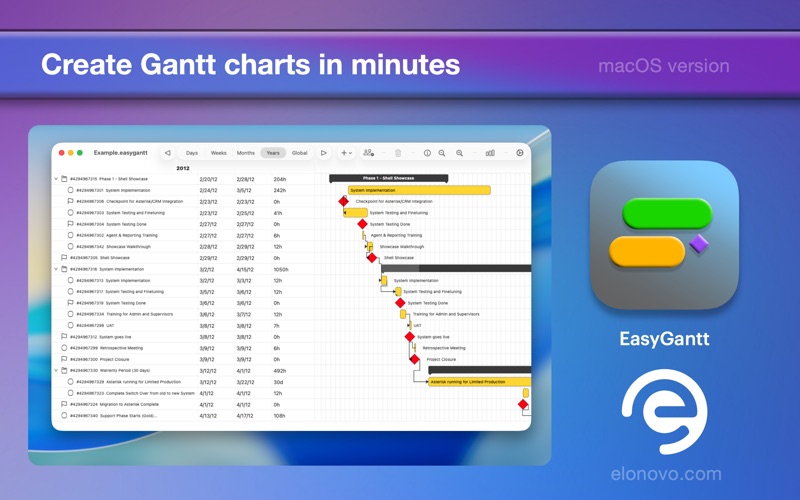The width and height of the screenshot is (800, 500).
Task: Click flag icon of milestone #4294967304
Action: click(x=70, y=224)
